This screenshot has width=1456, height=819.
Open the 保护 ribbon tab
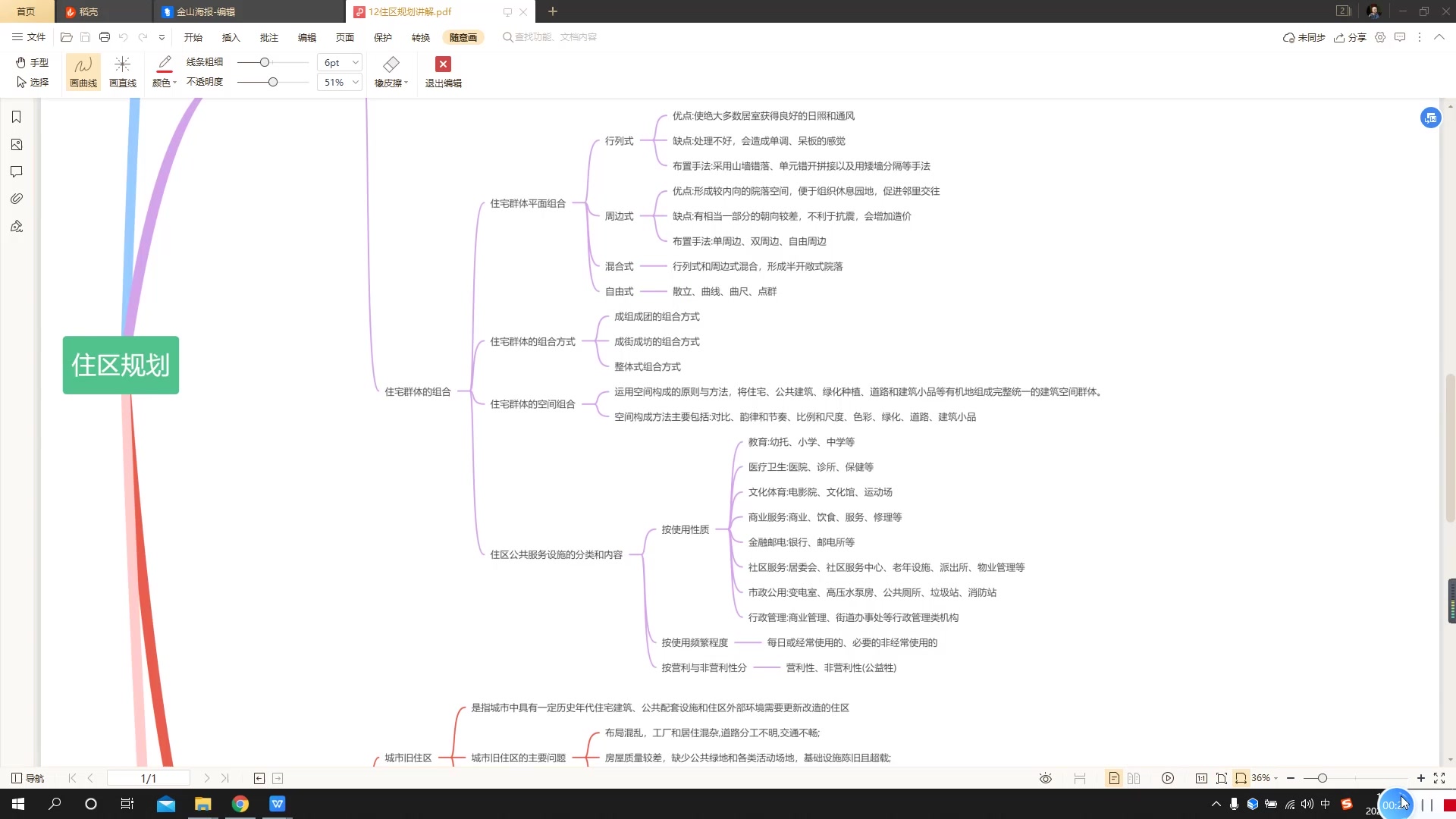pyautogui.click(x=383, y=37)
